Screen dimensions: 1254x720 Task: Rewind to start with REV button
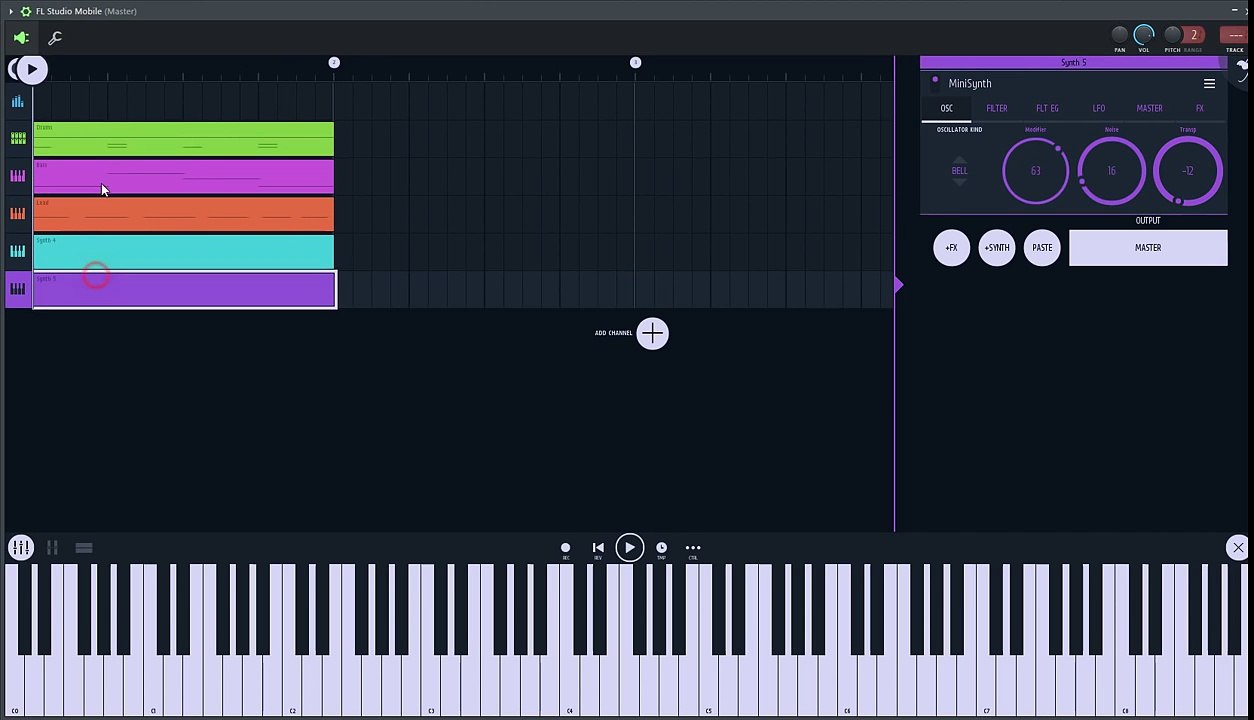[598, 549]
